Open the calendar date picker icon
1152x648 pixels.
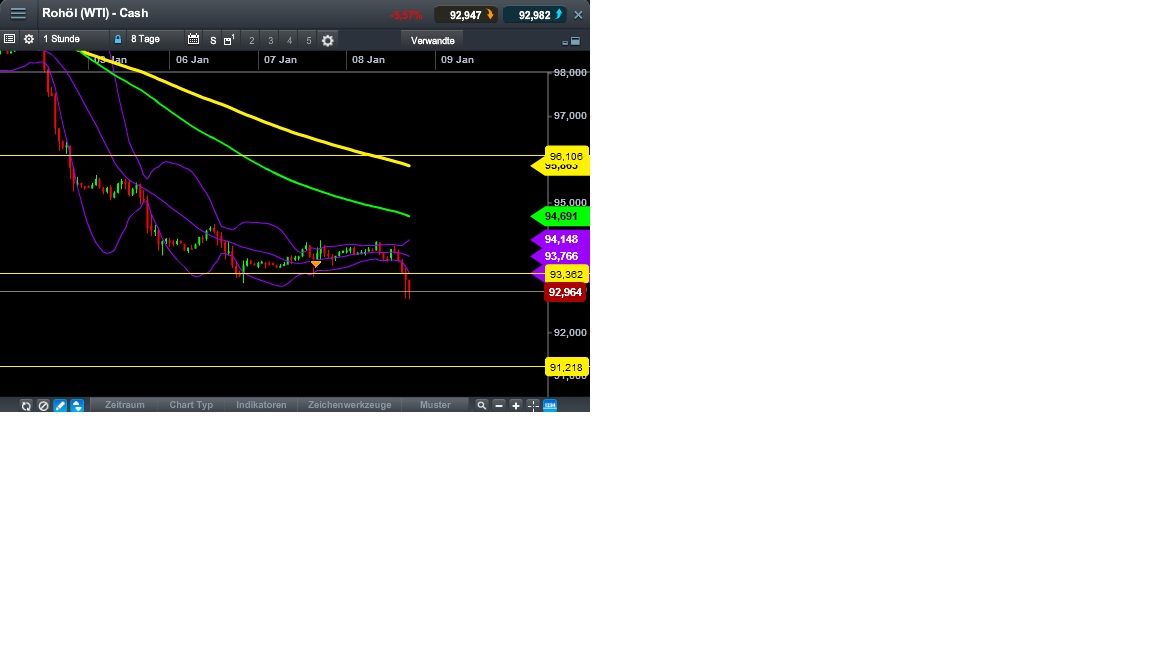pos(194,39)
